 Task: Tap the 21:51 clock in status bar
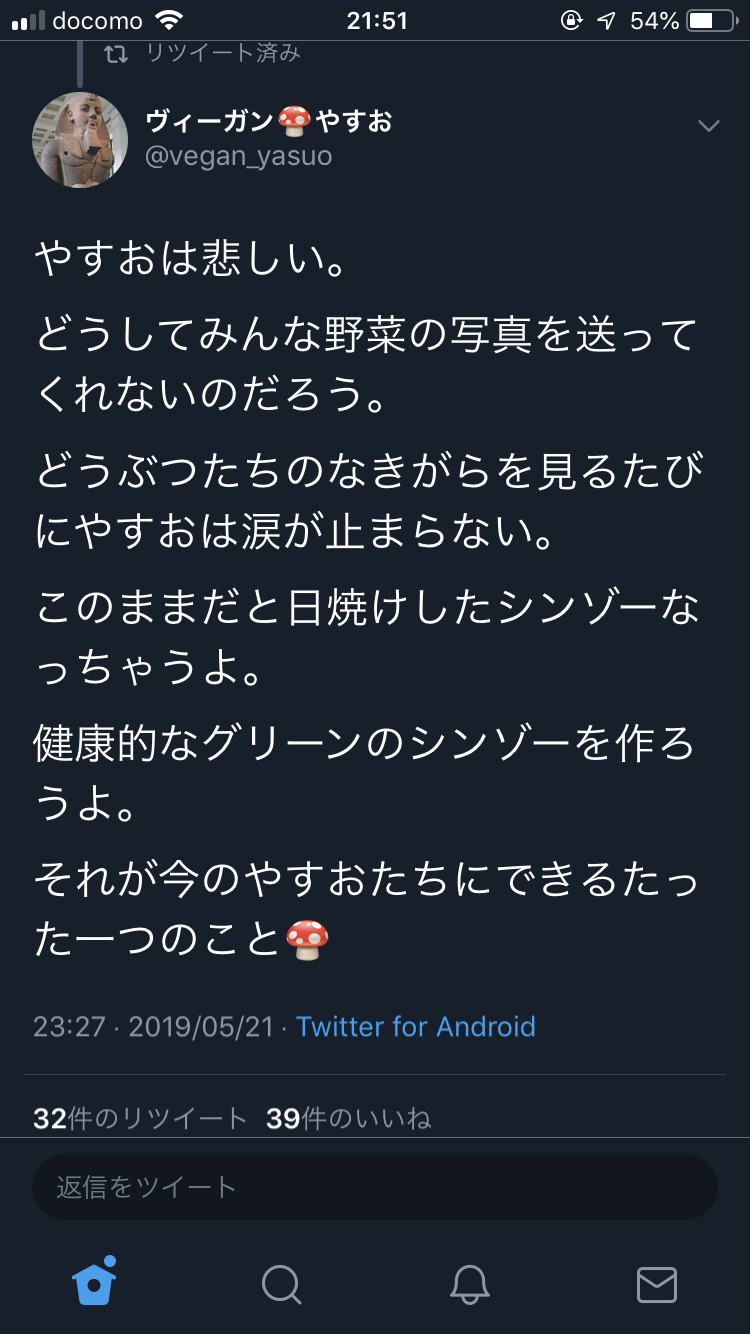point(377,20)
